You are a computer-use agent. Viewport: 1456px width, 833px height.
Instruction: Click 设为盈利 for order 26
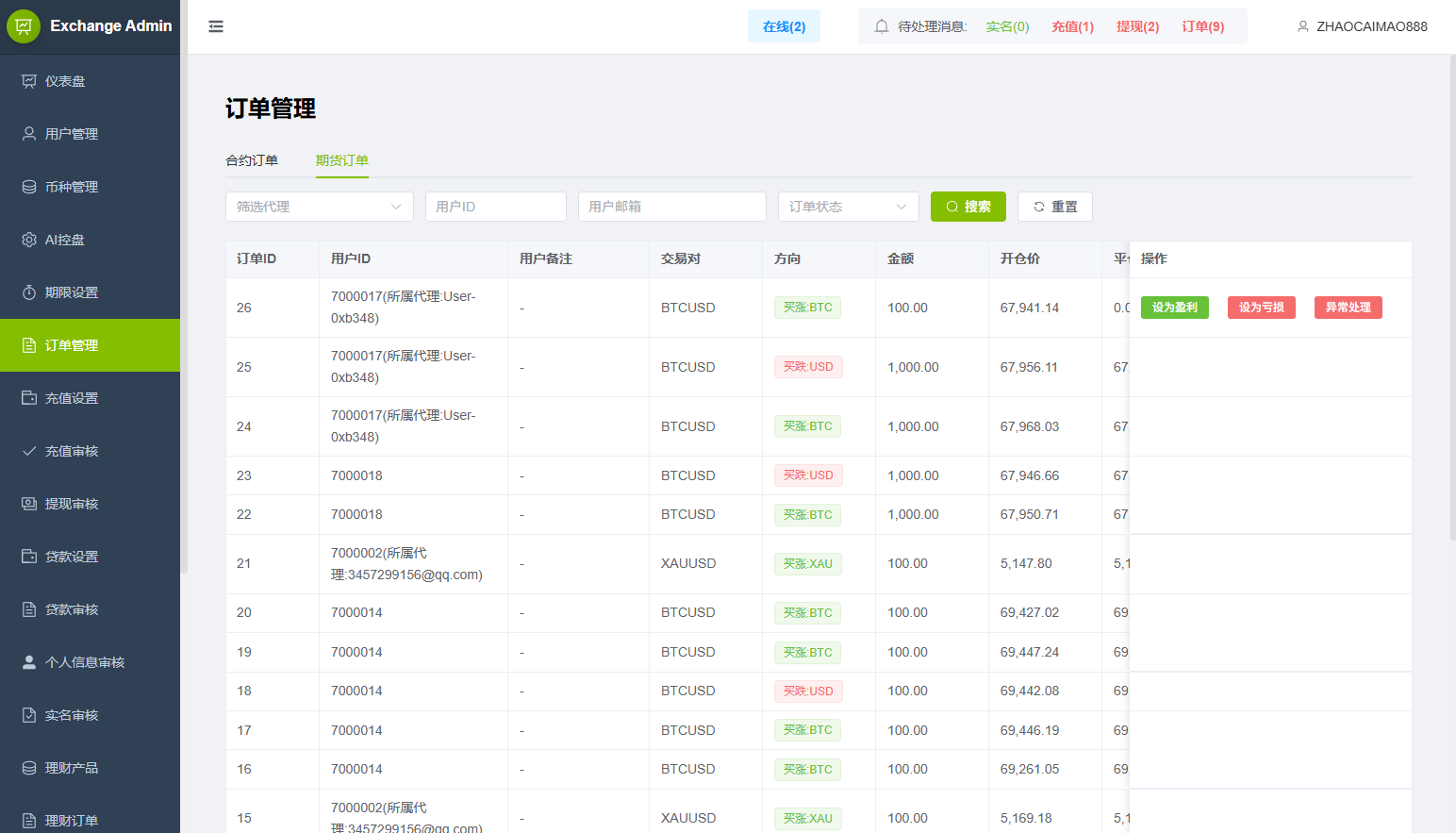[x=1174, y=308]
